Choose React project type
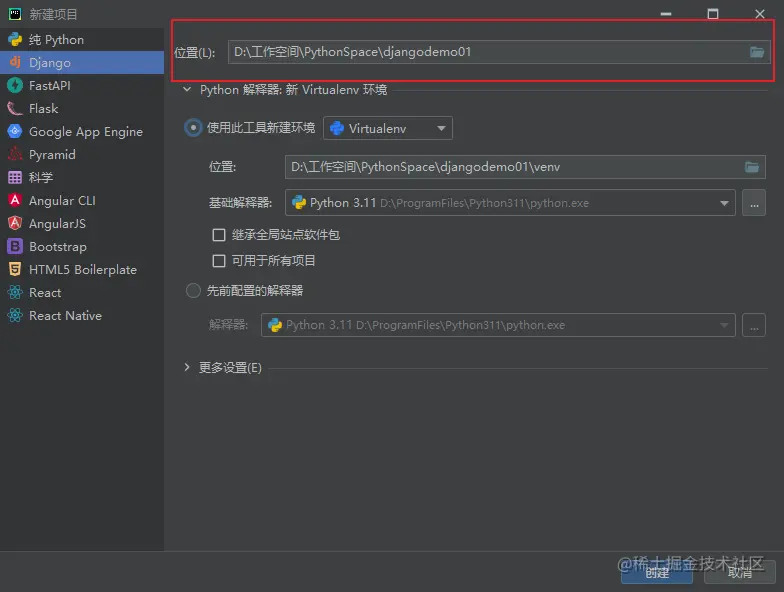This screenshot has height=592, width=784. [82, 292]
